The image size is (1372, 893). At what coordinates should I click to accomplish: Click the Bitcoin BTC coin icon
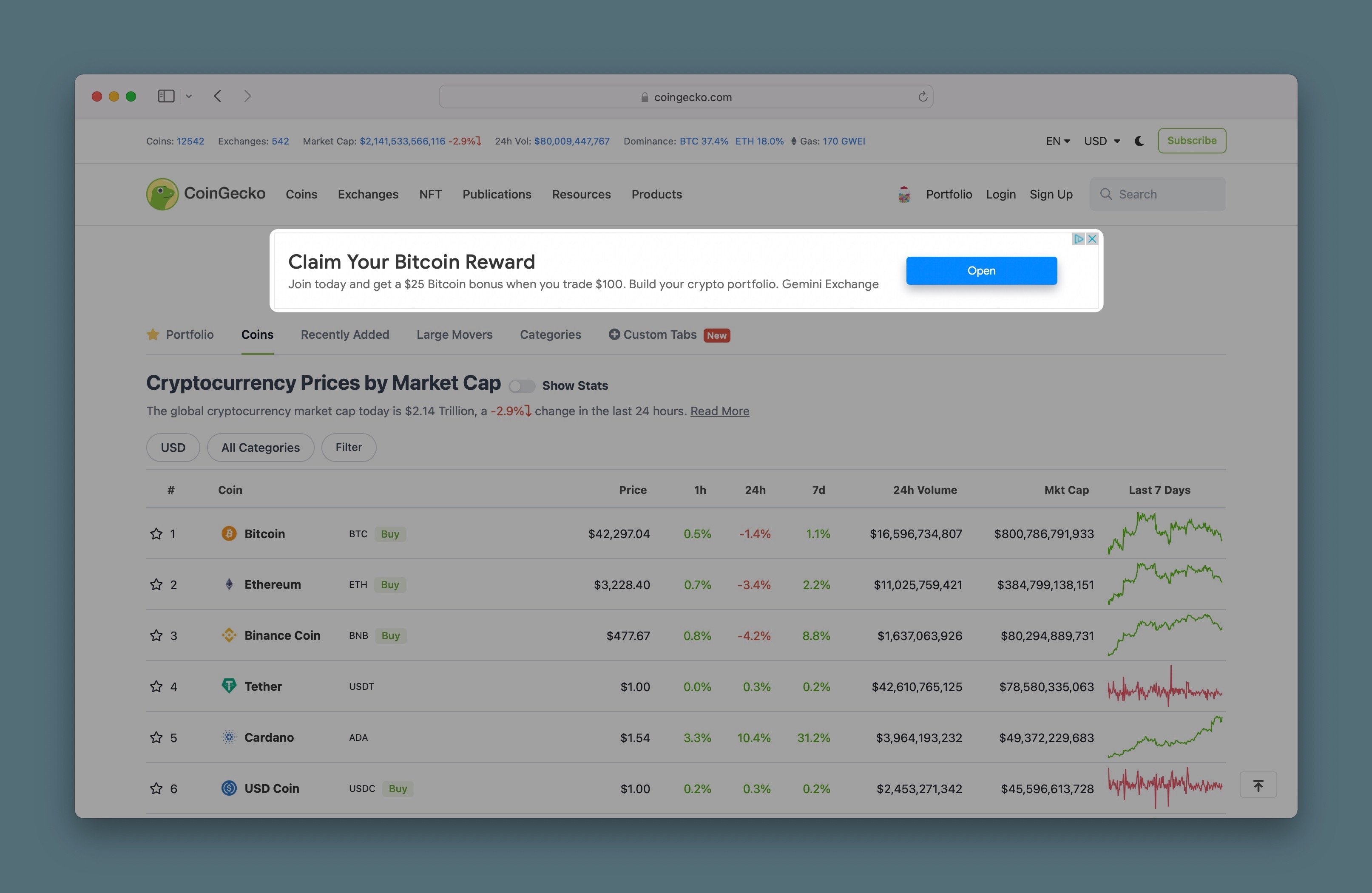pos(226,533)
